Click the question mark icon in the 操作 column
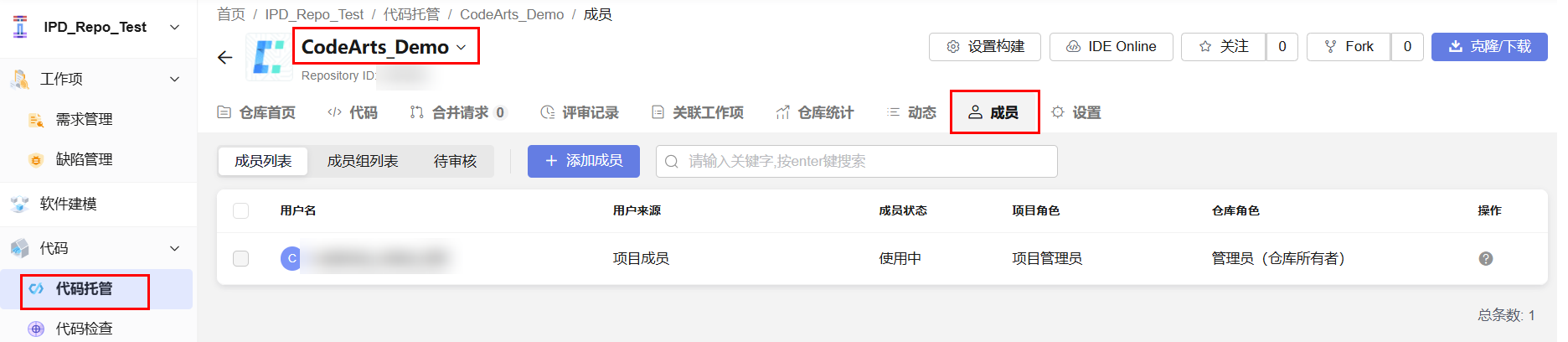This screenshot has width=1568, height=342. click(x=1486, y=258)
